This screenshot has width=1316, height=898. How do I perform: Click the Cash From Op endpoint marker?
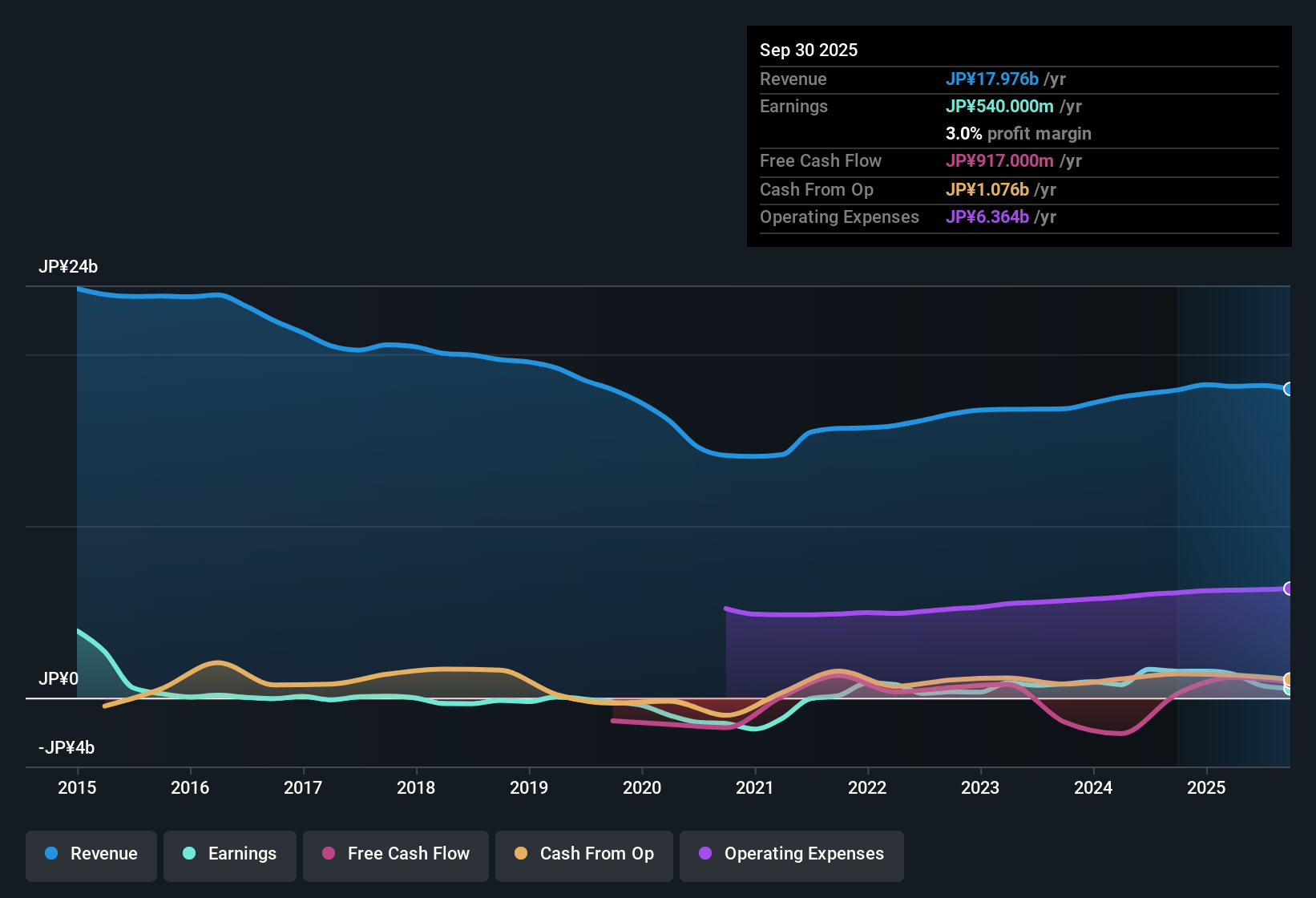[x=1286, y=681]
